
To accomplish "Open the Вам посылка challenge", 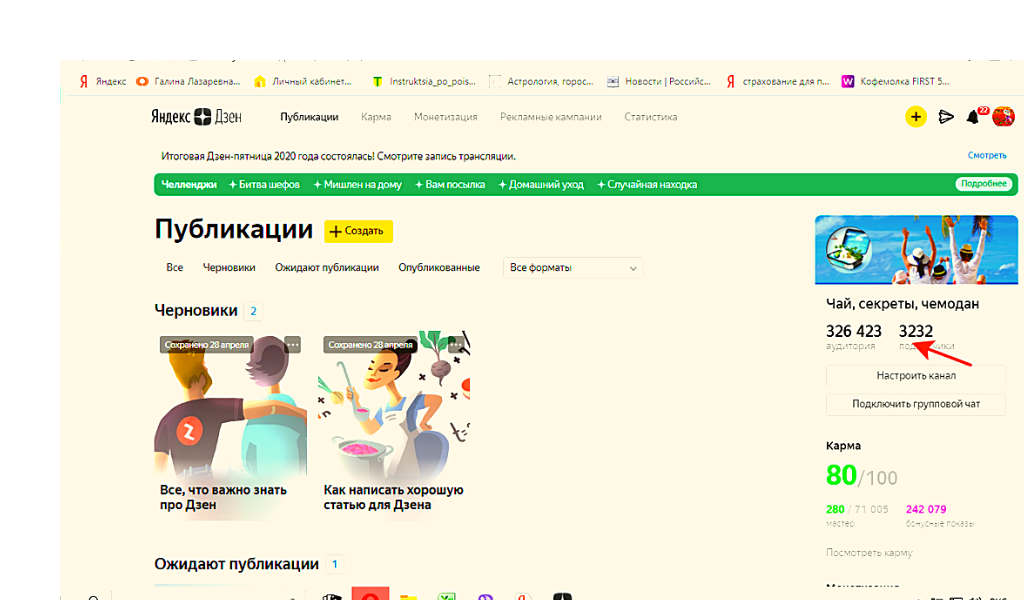I will (450, 185).
